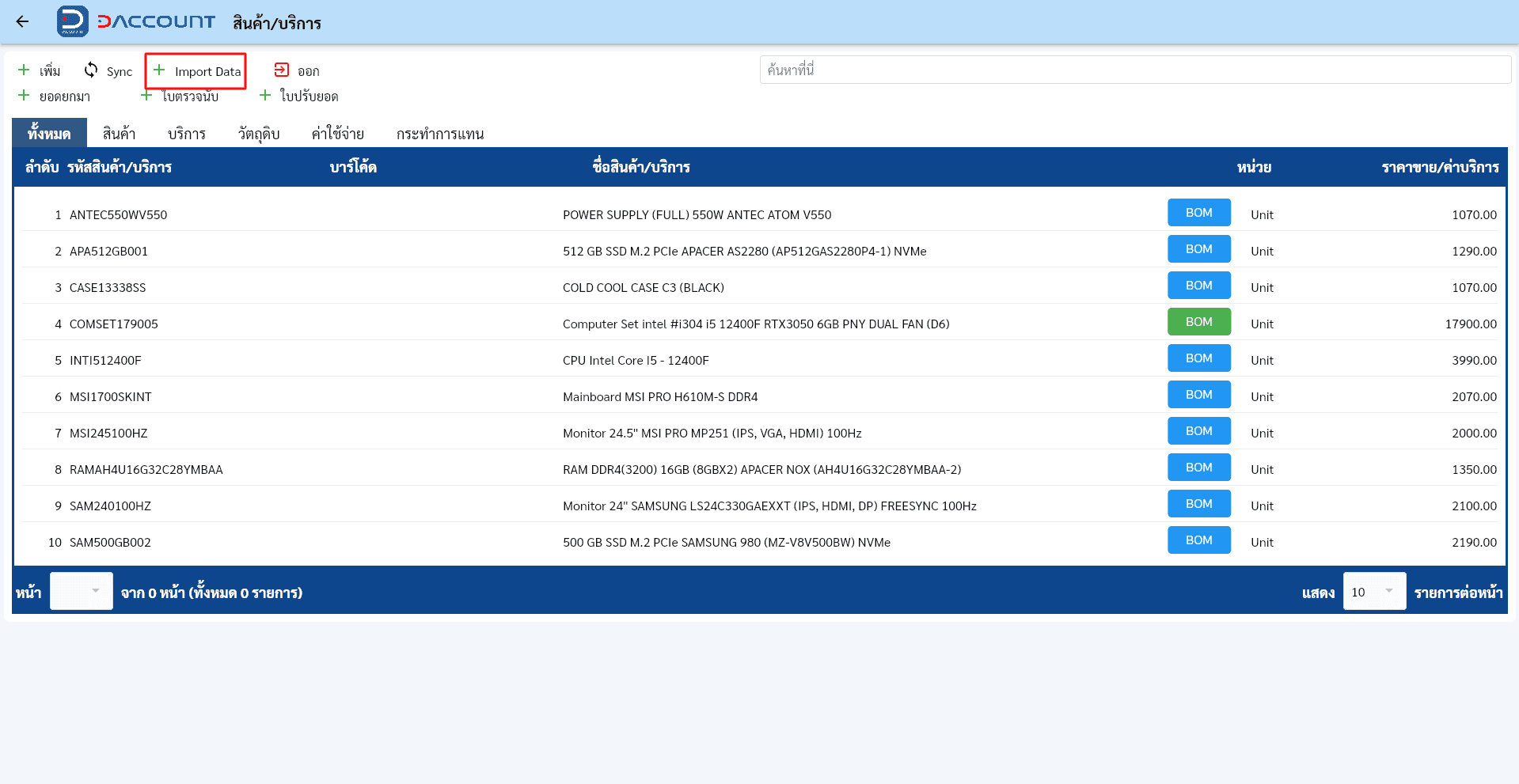Open ใบตรวจนับ stock count sheet
1519x784 pixels.
point(180,96)
